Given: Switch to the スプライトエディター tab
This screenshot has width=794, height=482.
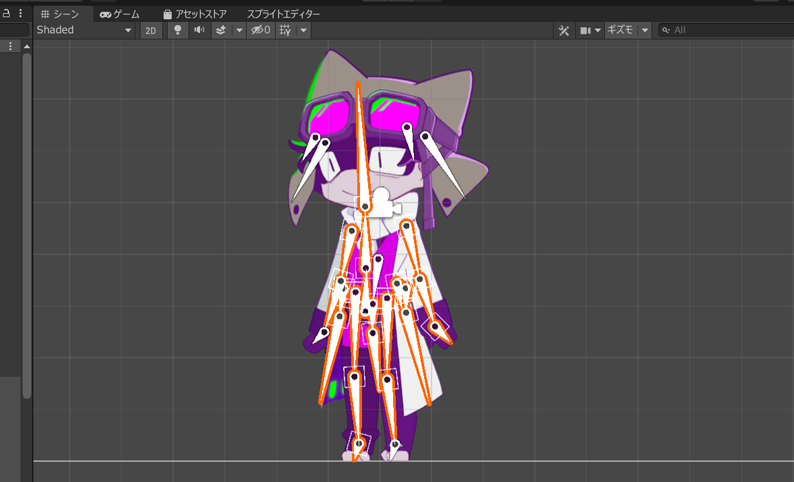Looking at the screenshot, I should [x=283, y=14].
